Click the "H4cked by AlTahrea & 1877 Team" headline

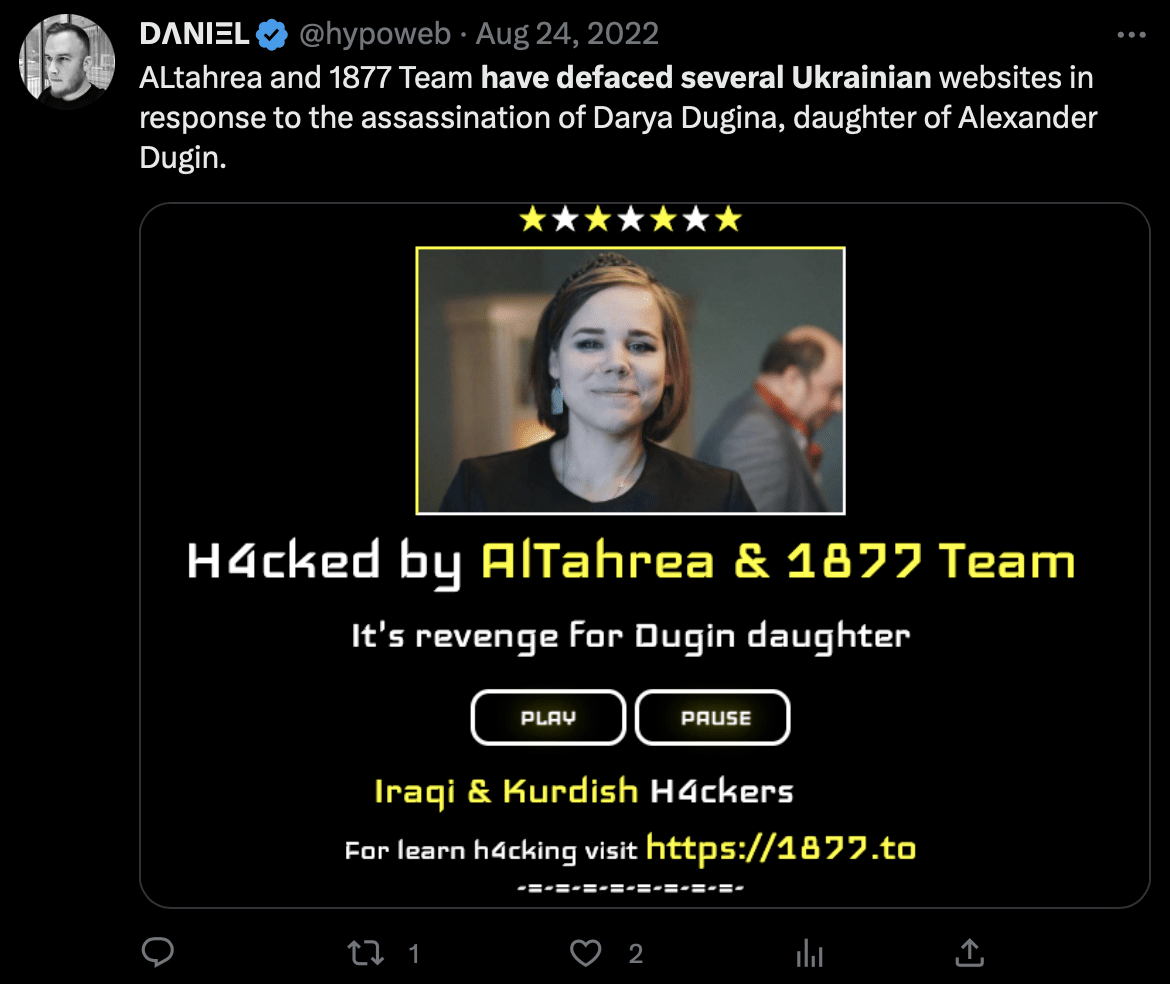click(631, 562)
